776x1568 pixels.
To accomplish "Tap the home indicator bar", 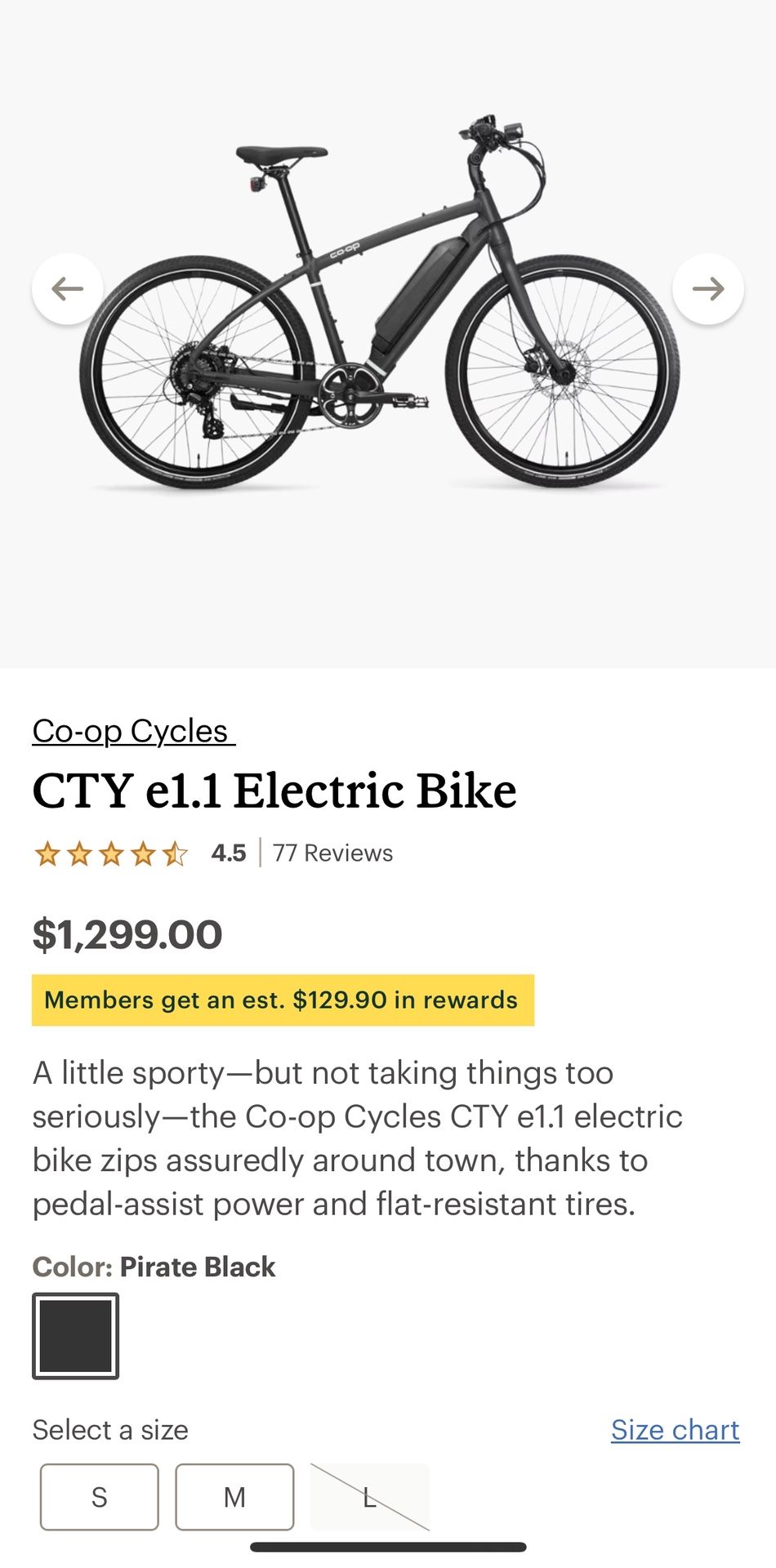I will click(388, 1547).
